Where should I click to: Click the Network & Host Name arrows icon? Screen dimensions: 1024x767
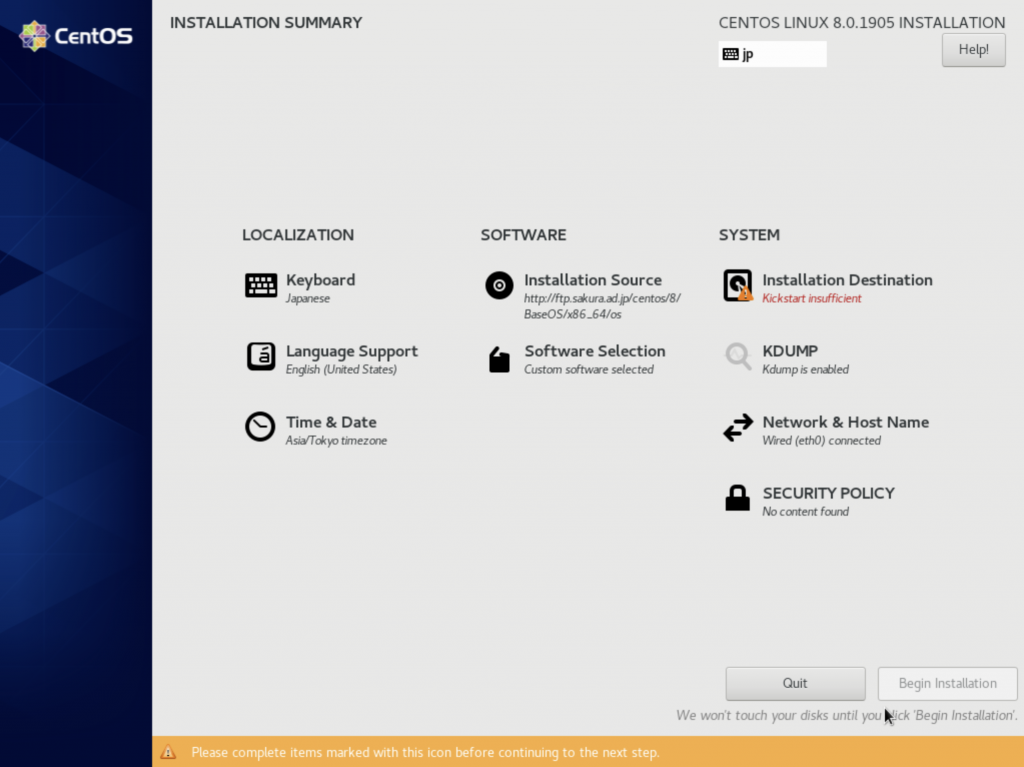[x=738, y=428]
